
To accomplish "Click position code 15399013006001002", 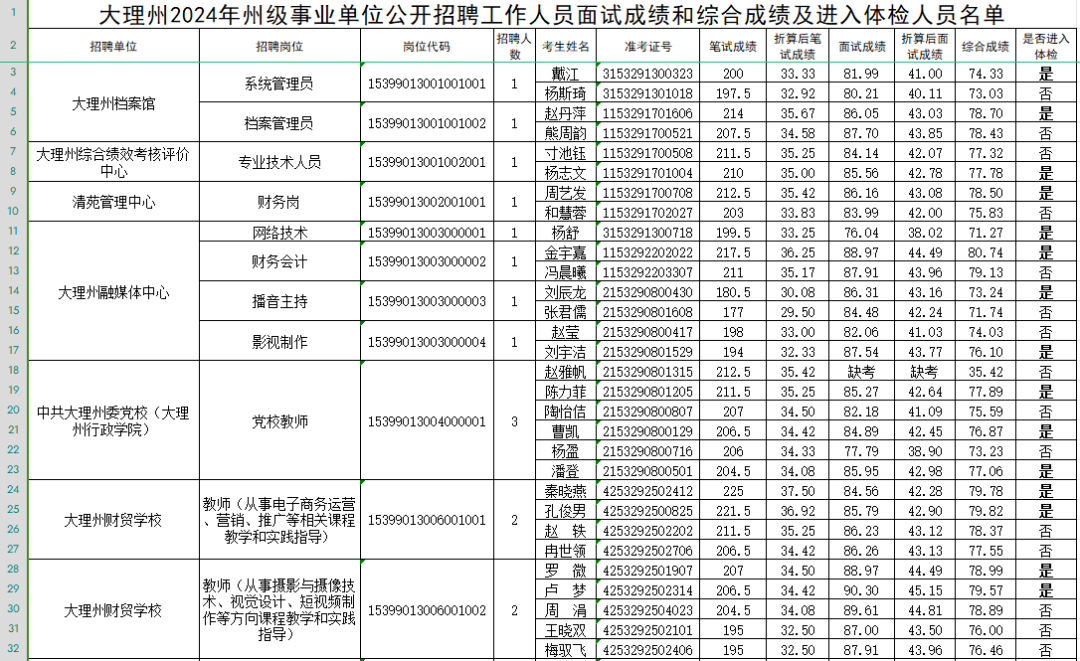I will click(x=426, y=610).
